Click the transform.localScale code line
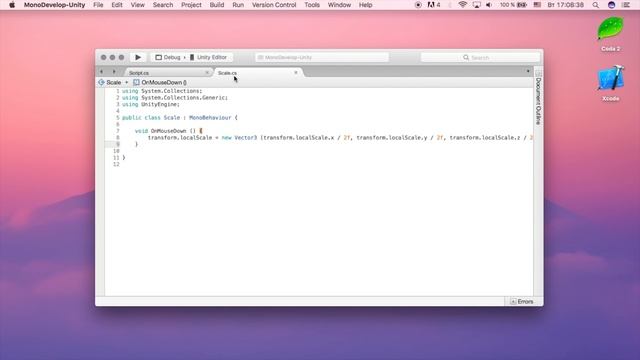The width and height of the screenshot is (640, 360). [x=340, y=138]
